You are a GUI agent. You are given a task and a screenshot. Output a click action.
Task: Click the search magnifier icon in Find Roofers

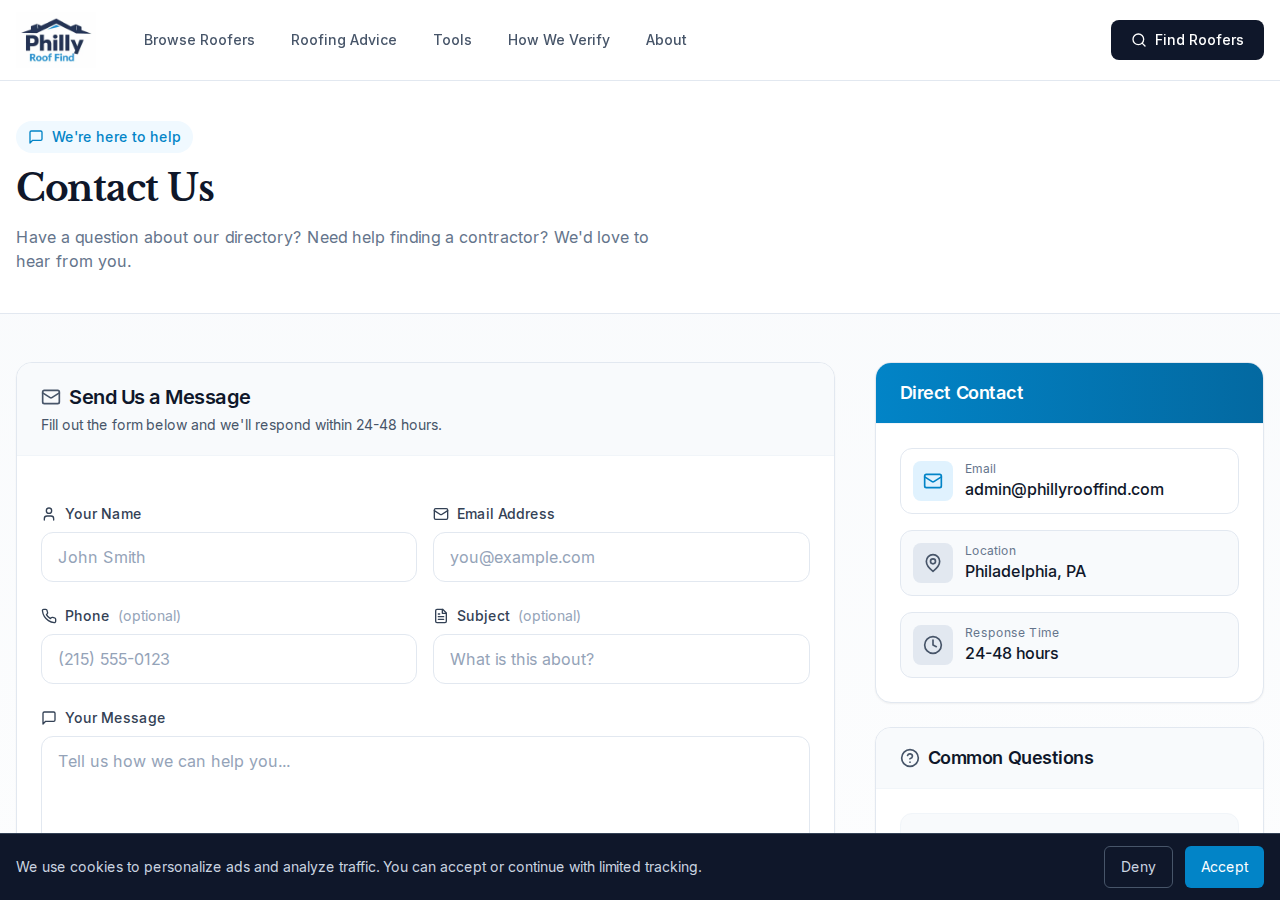[1139, 40]
